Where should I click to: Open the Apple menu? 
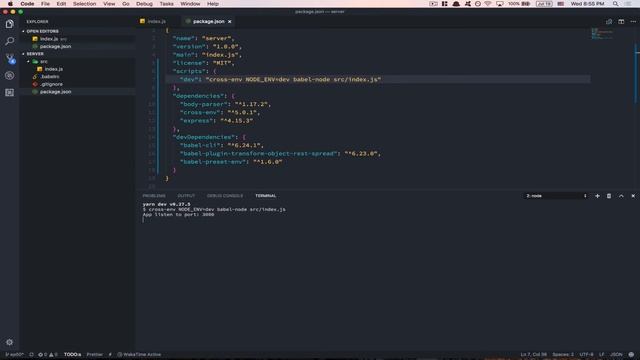click(10, 4)
